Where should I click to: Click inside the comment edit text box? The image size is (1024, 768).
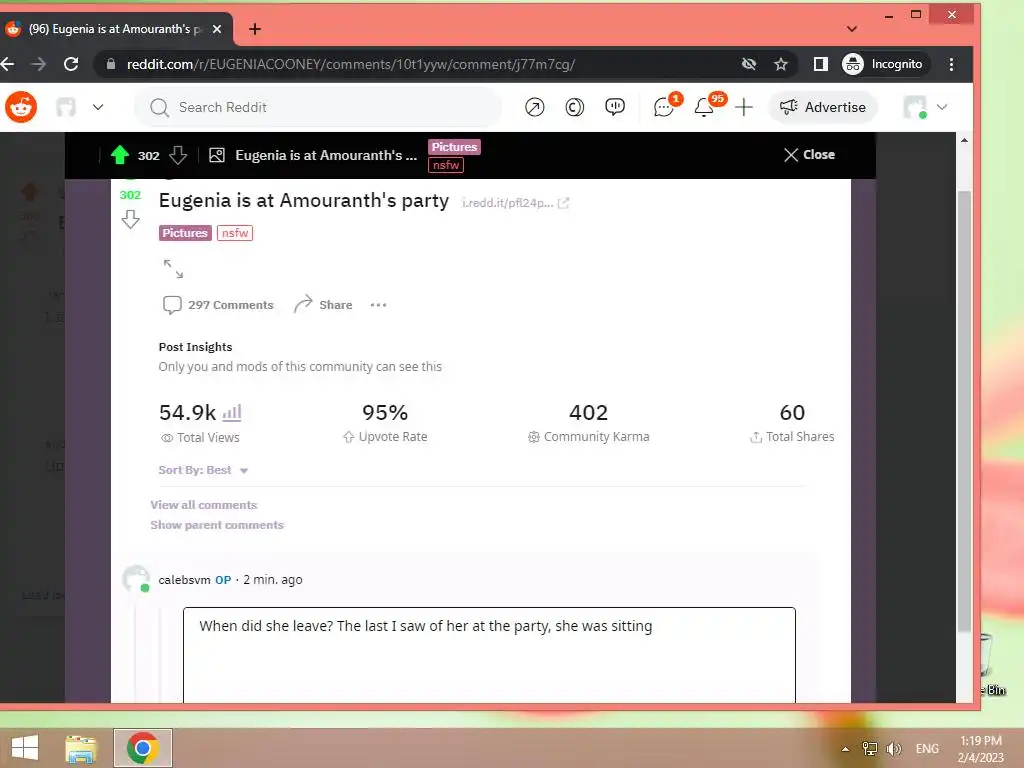(489, 655)
